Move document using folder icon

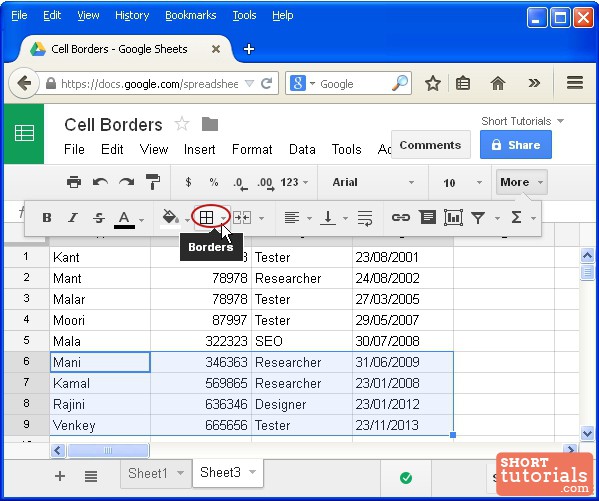pyautogui.click(x=210, y=124)
